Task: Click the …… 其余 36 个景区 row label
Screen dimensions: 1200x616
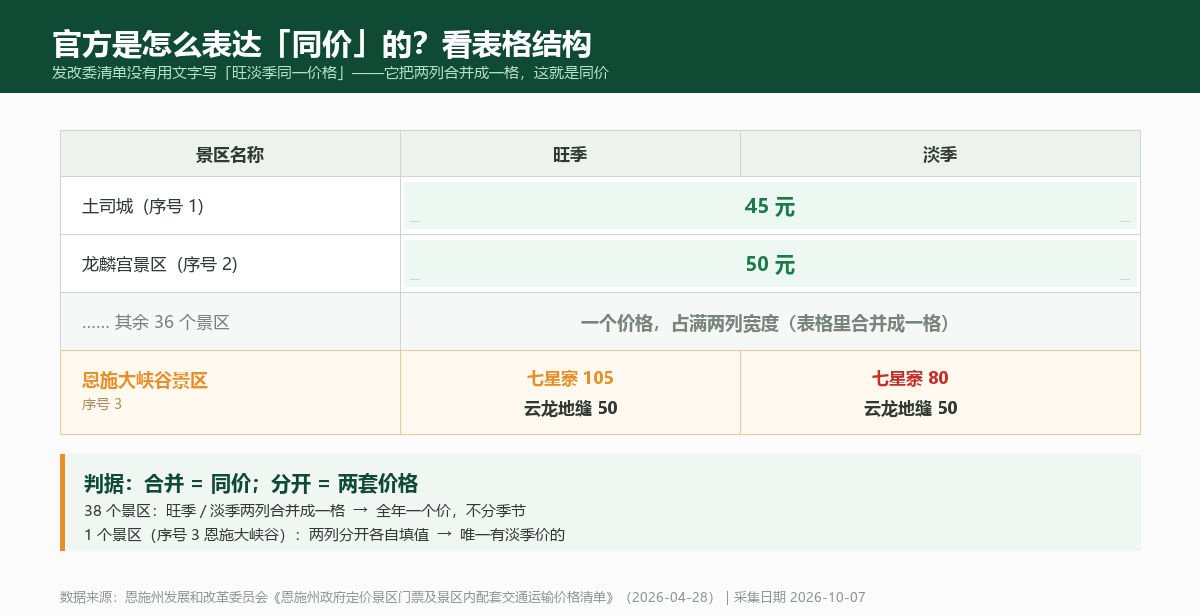Action: tap(156, 322)
